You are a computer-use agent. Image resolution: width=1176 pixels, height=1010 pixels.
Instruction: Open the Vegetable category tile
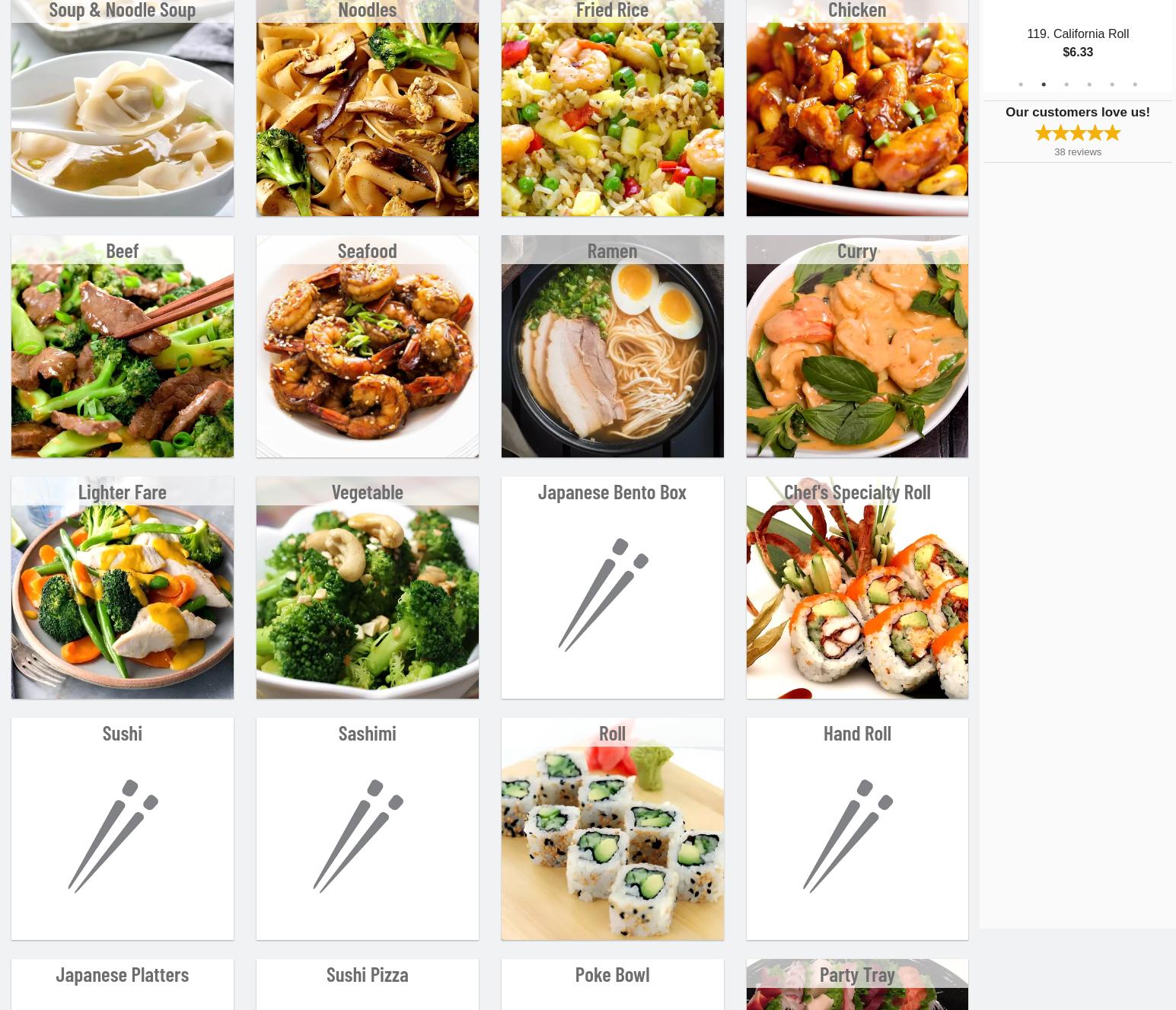(x=368, y=588)
